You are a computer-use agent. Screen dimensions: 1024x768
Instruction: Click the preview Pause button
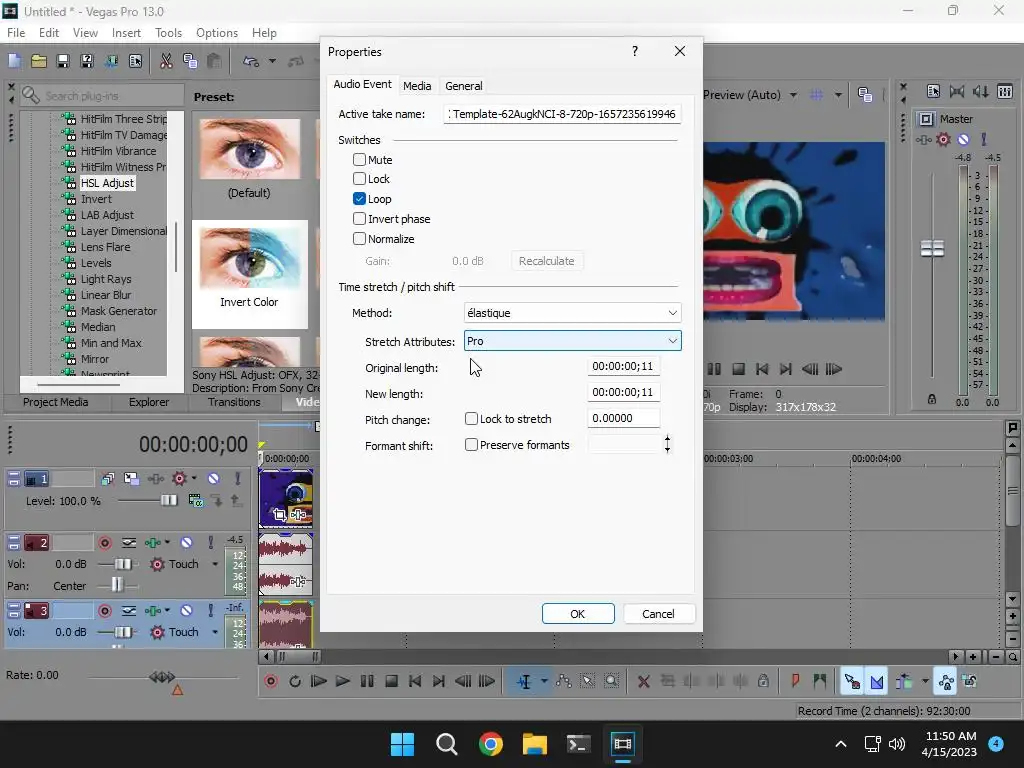(x=714, y=369)
